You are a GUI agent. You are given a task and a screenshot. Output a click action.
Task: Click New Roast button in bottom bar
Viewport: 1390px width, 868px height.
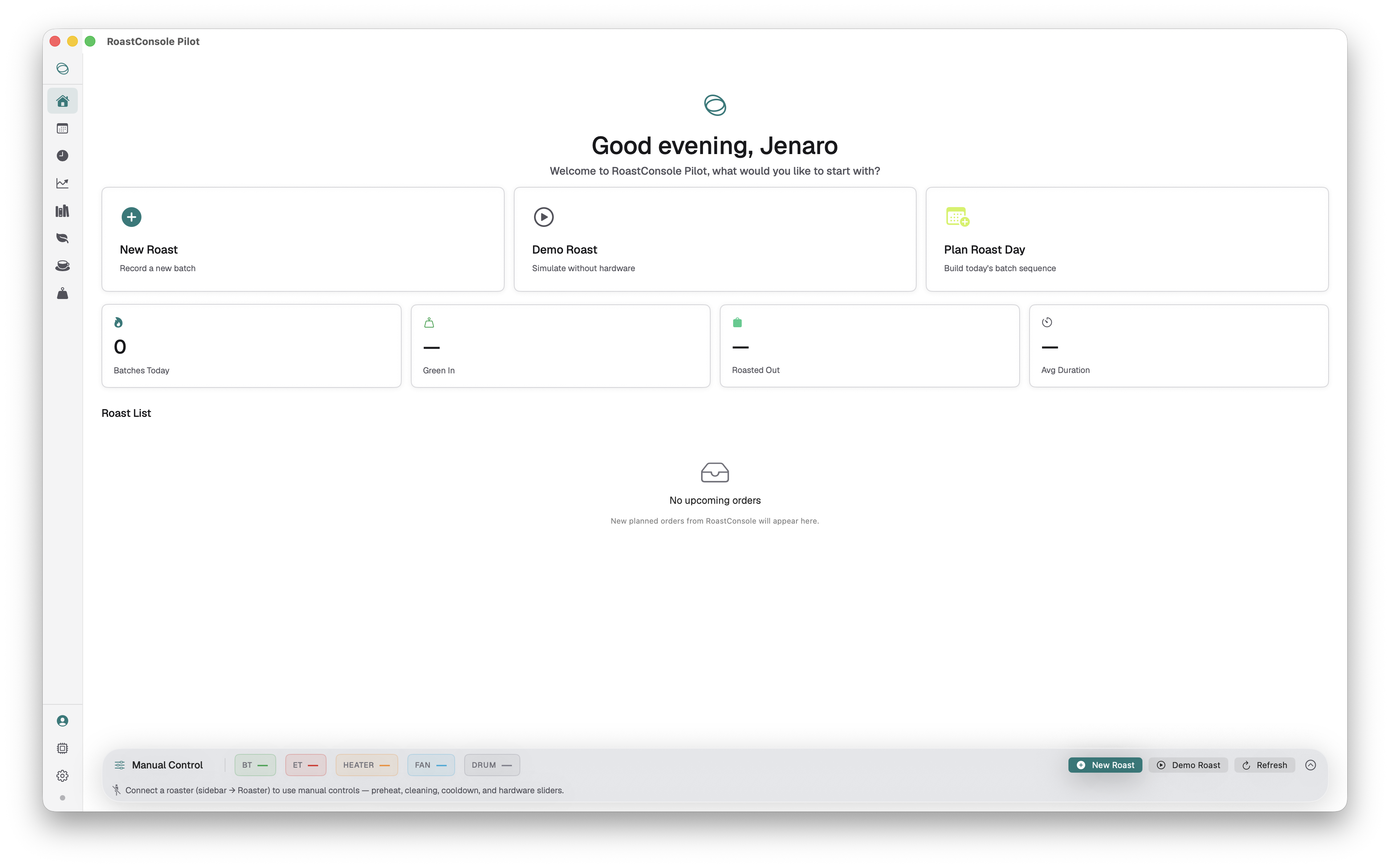pos(1105,765)
